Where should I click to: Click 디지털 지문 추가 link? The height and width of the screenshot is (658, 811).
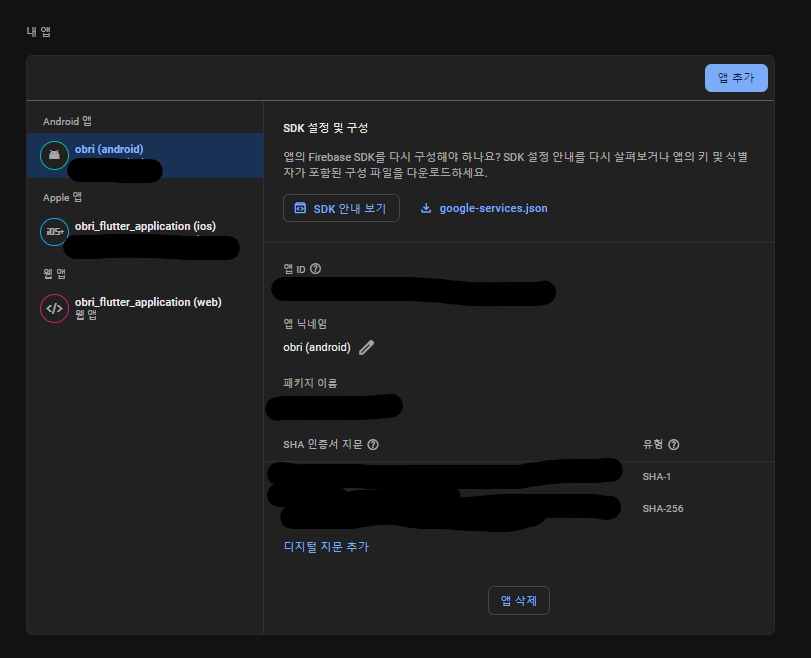pos(326,547)
